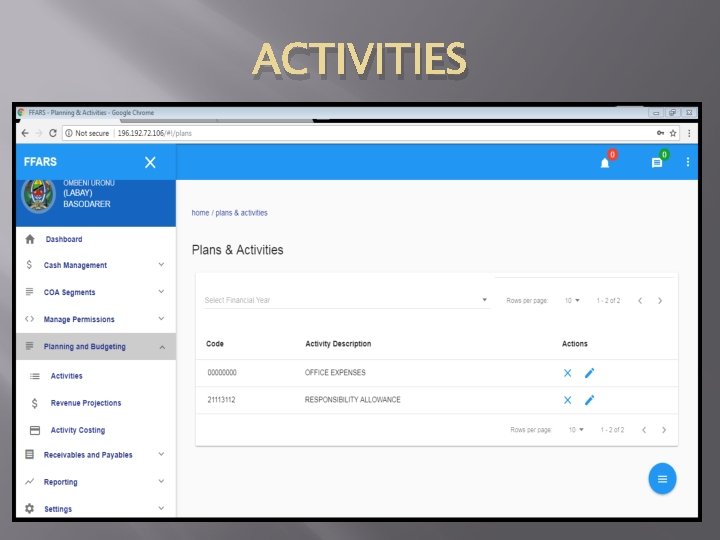720x540 pixels.
Task: Edit the OFFICE EXPENSES activity
Action: pos(590,373)
